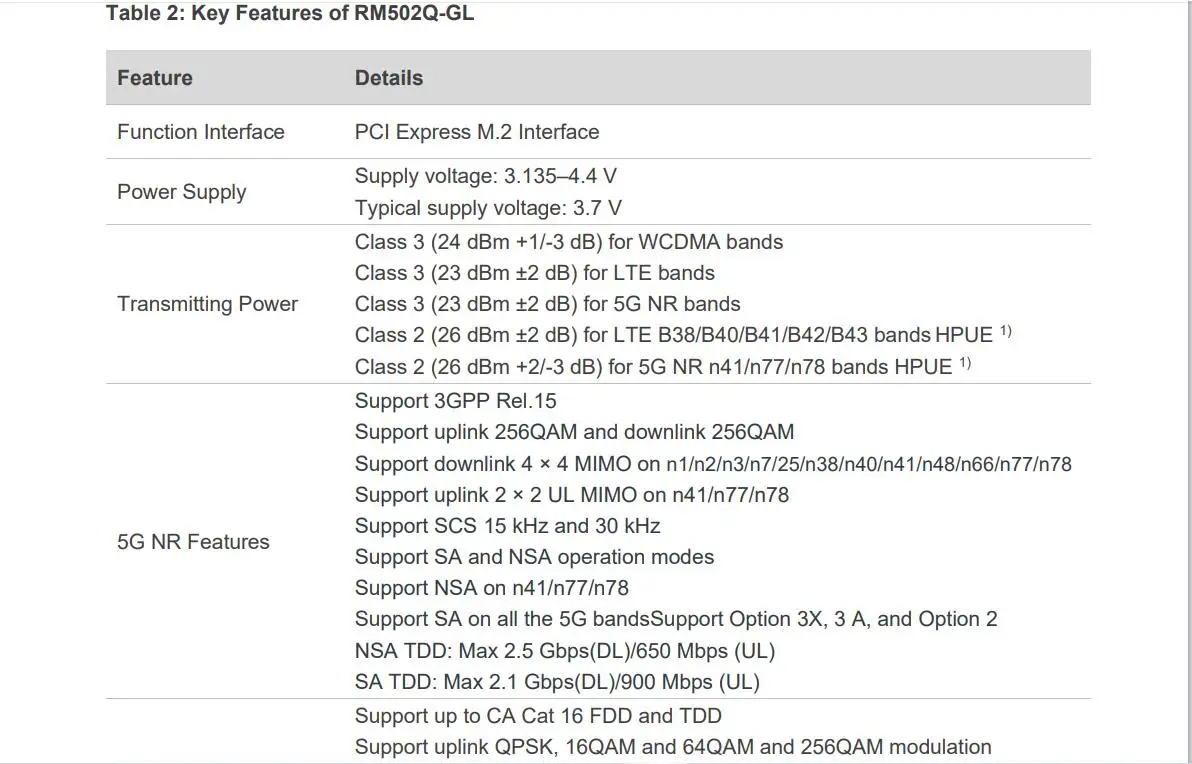Click the Class 3 WCDMA bands line
Image resolution: width=1192 pixels, height=764 pixels.
pos(568,242)
